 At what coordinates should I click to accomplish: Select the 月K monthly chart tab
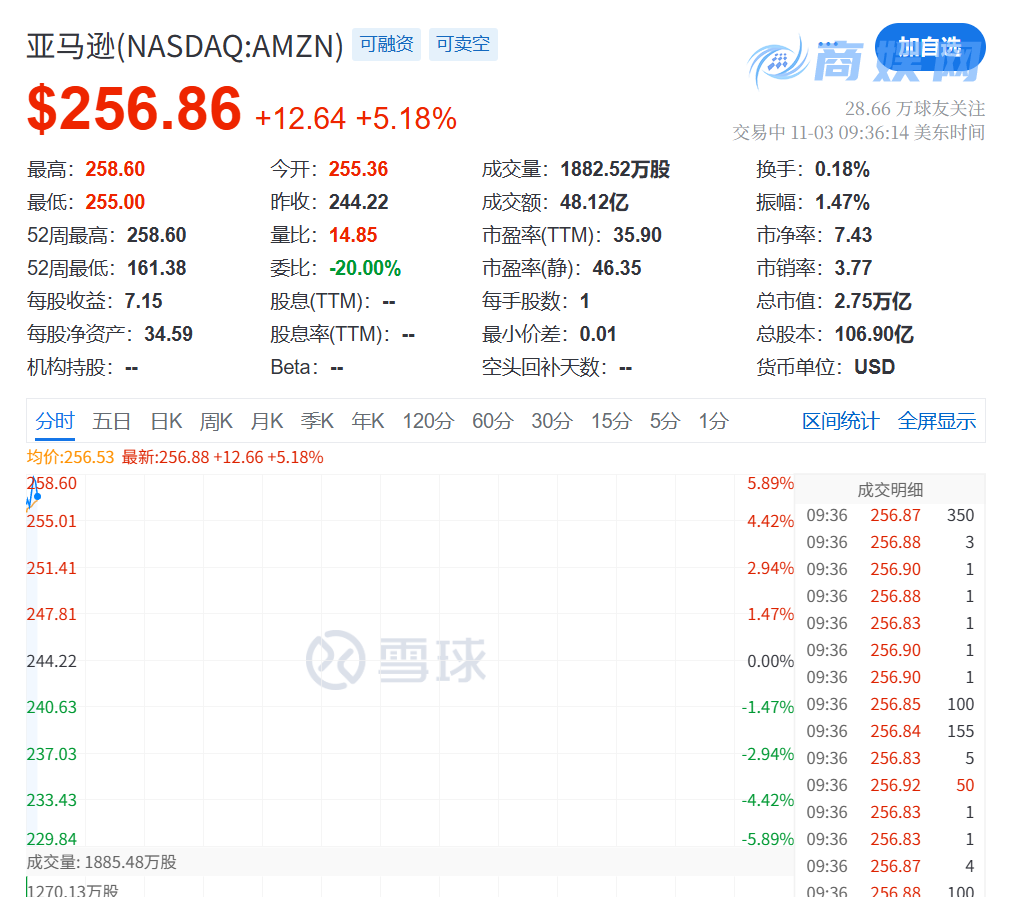tap(267, 421)
